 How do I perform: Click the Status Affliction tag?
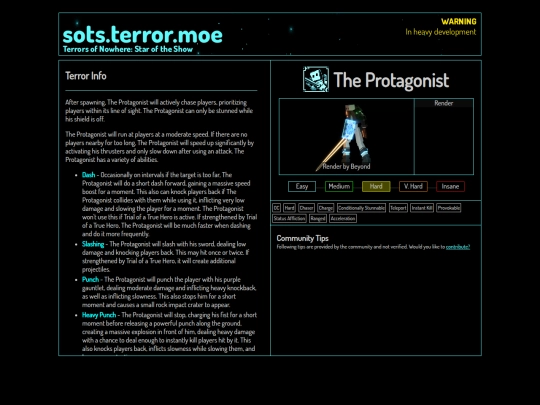click(289, 219)
